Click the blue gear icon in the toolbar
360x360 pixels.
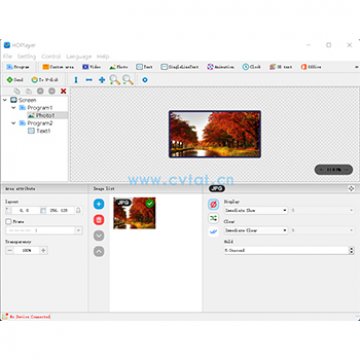click(x=145, y=80)
